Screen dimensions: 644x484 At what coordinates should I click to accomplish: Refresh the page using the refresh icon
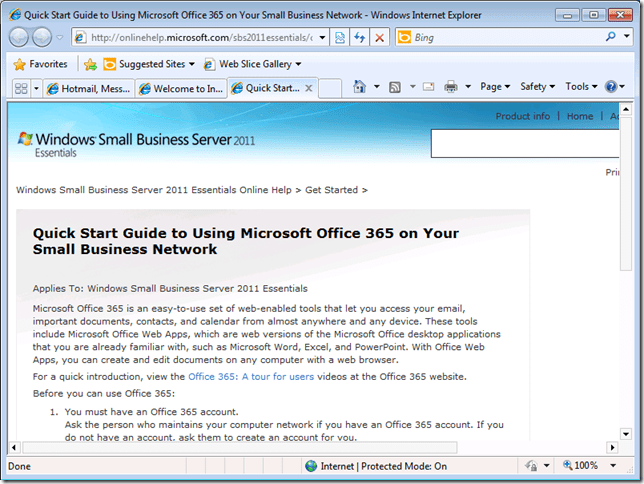point(358,37)
